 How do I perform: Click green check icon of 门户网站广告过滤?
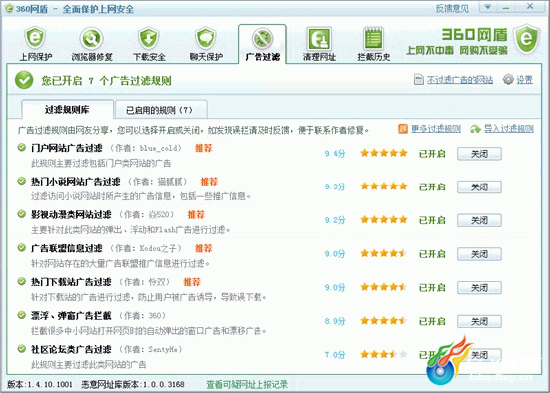coord(22,147)
